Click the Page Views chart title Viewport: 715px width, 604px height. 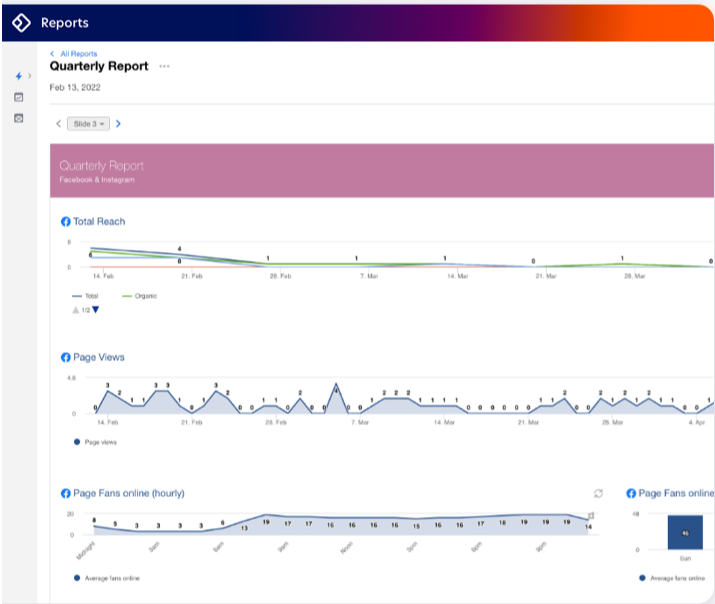coord(98,357)
